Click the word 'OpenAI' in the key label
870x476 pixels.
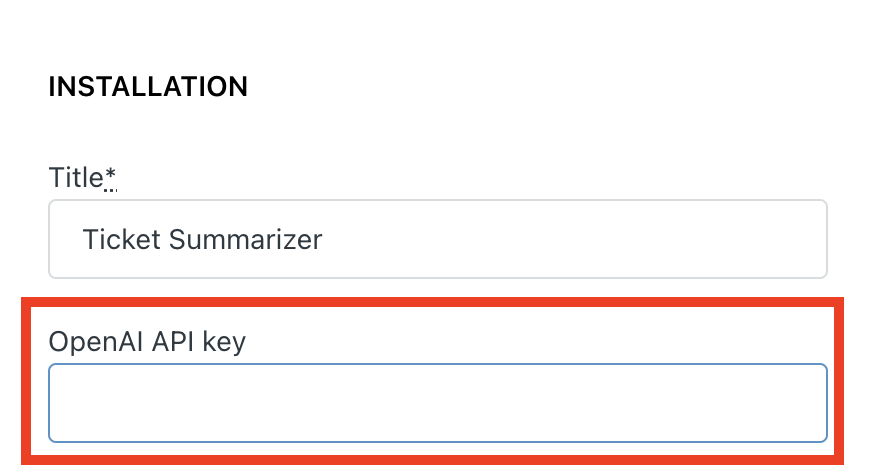pos(96,341)
